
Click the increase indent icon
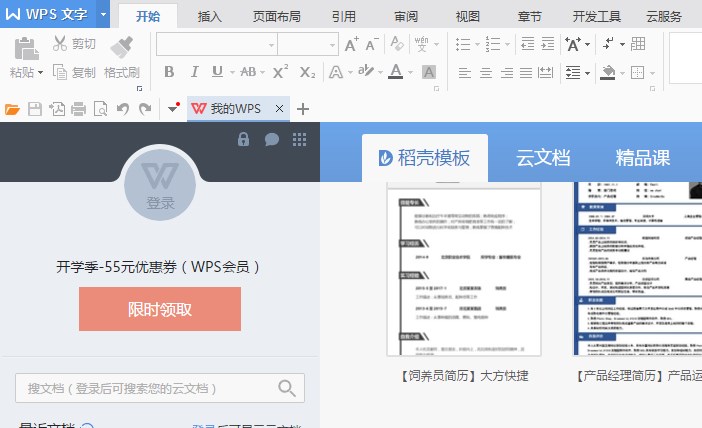[548, 44]
